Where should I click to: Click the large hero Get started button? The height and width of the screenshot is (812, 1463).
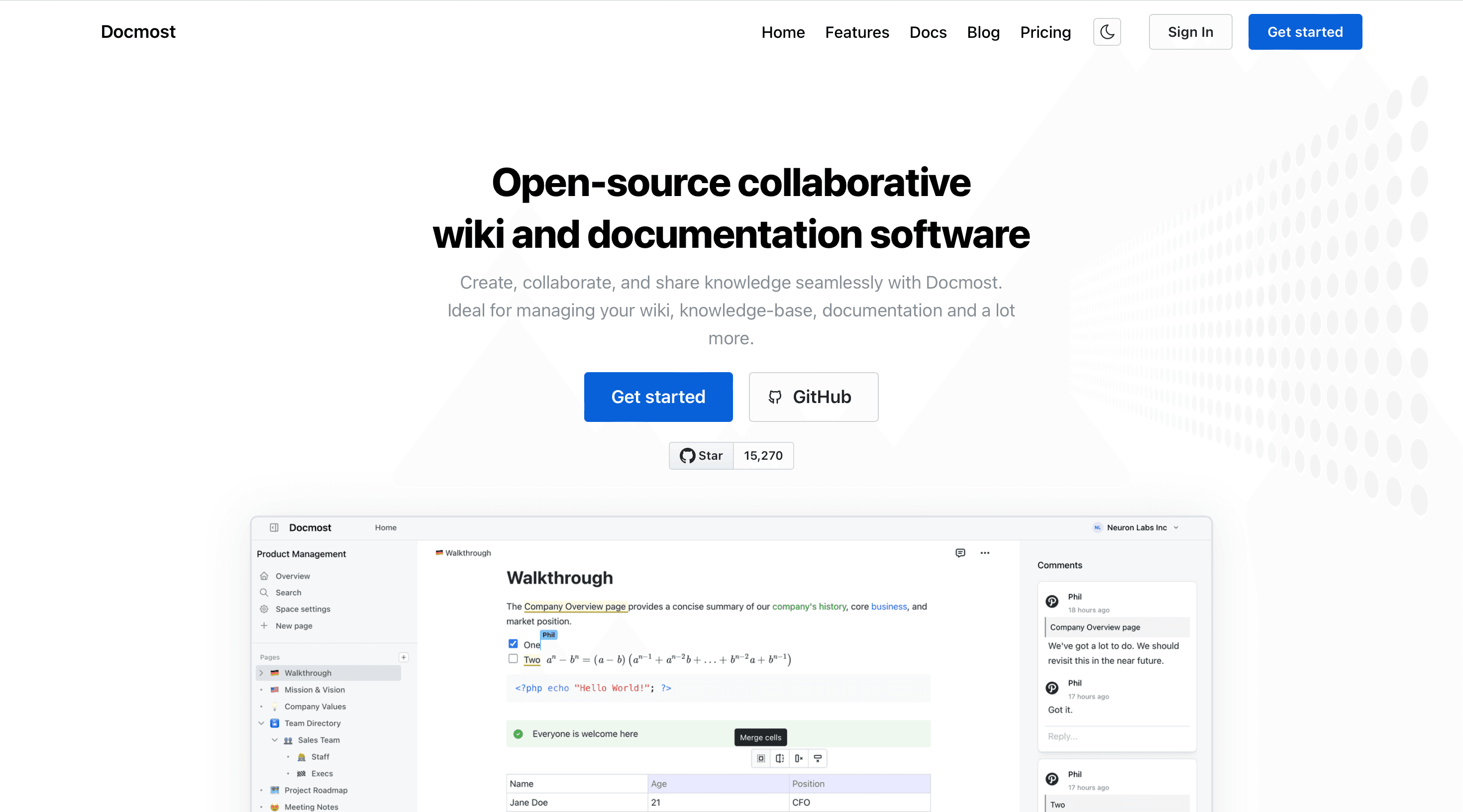click(658, 397)
